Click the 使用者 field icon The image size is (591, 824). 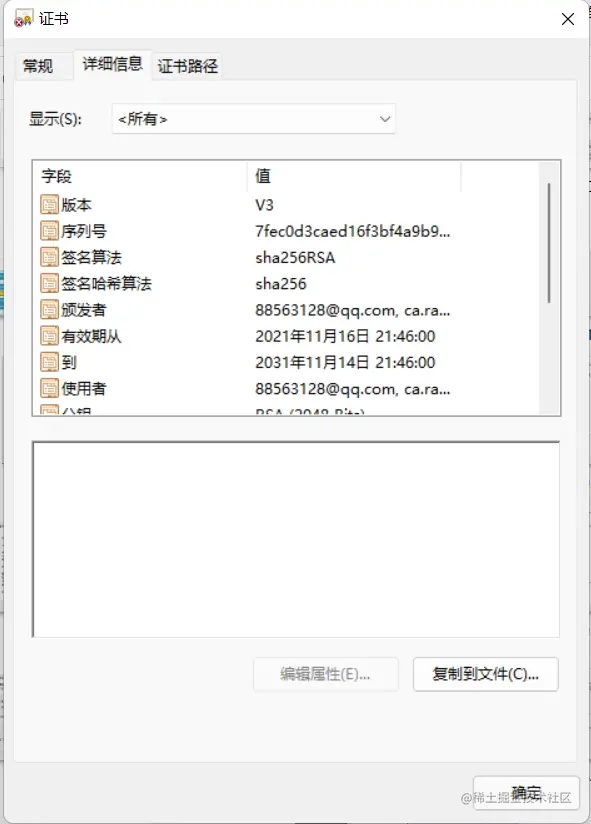49,388
